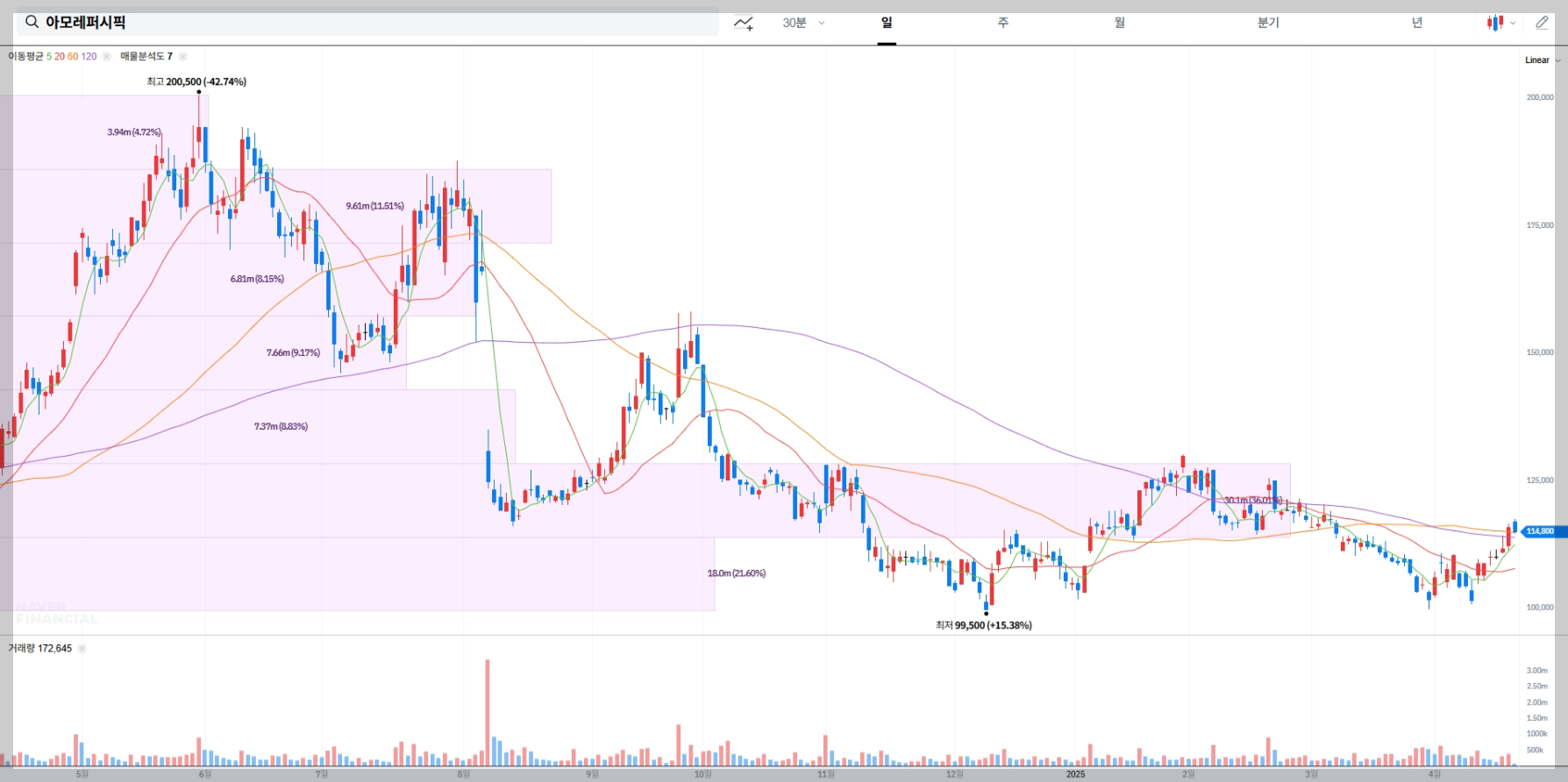
Task: Select the 6.81m(8.15%) volume profile label
Action: click(257, 279)
